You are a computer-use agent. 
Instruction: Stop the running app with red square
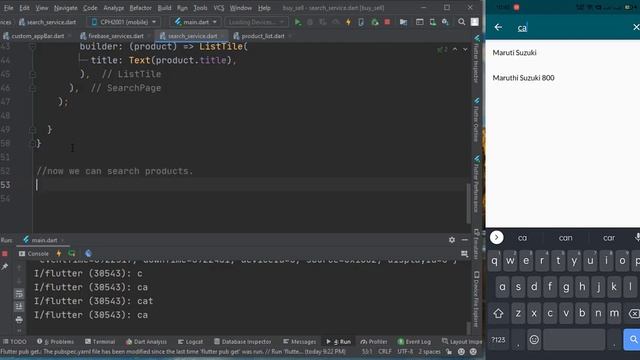coord(387,22)
